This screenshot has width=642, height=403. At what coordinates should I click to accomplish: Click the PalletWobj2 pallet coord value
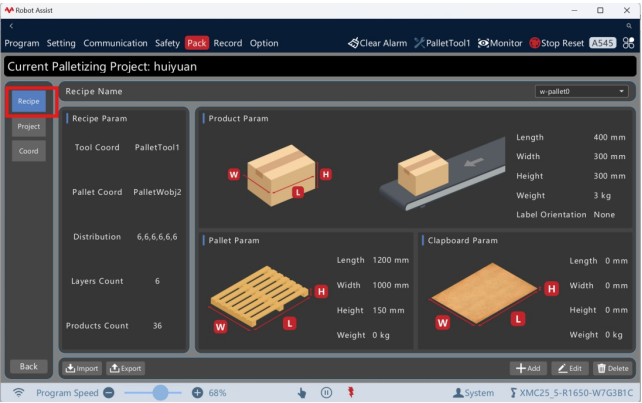(x=157, y=192)
